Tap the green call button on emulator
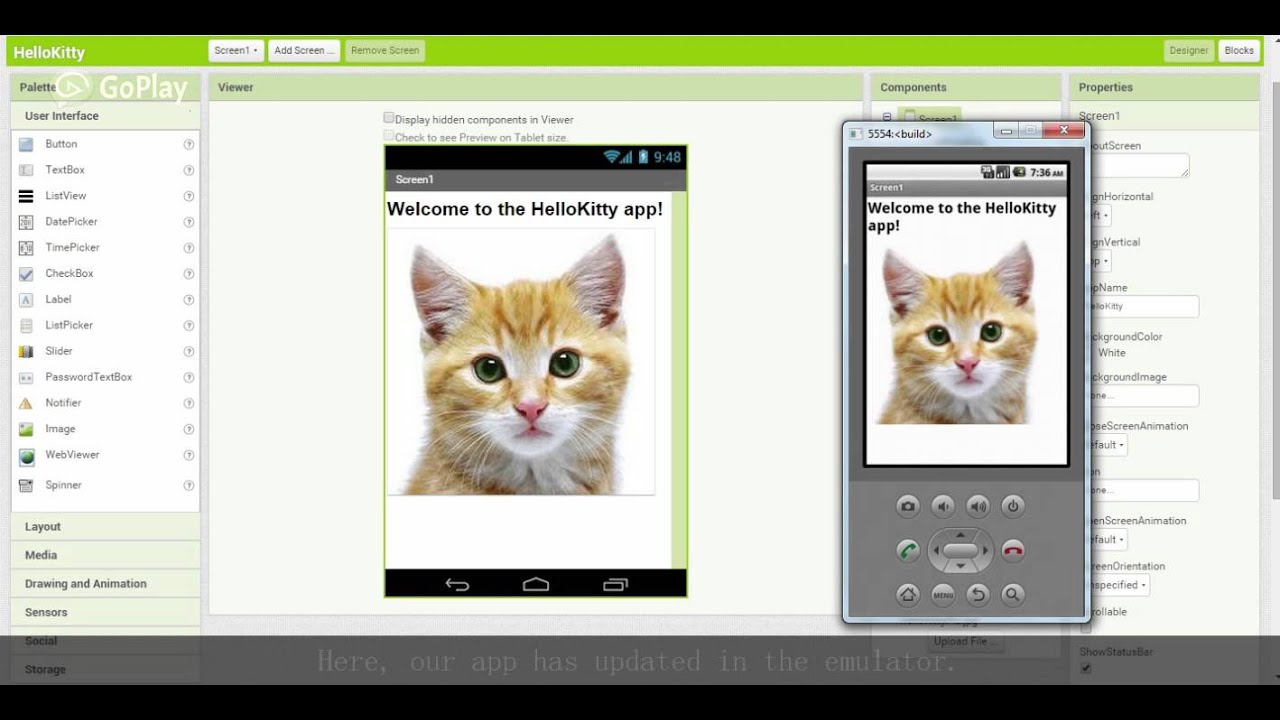Image resolution: width=1280 pixels, height=720 pixels. 908,550
